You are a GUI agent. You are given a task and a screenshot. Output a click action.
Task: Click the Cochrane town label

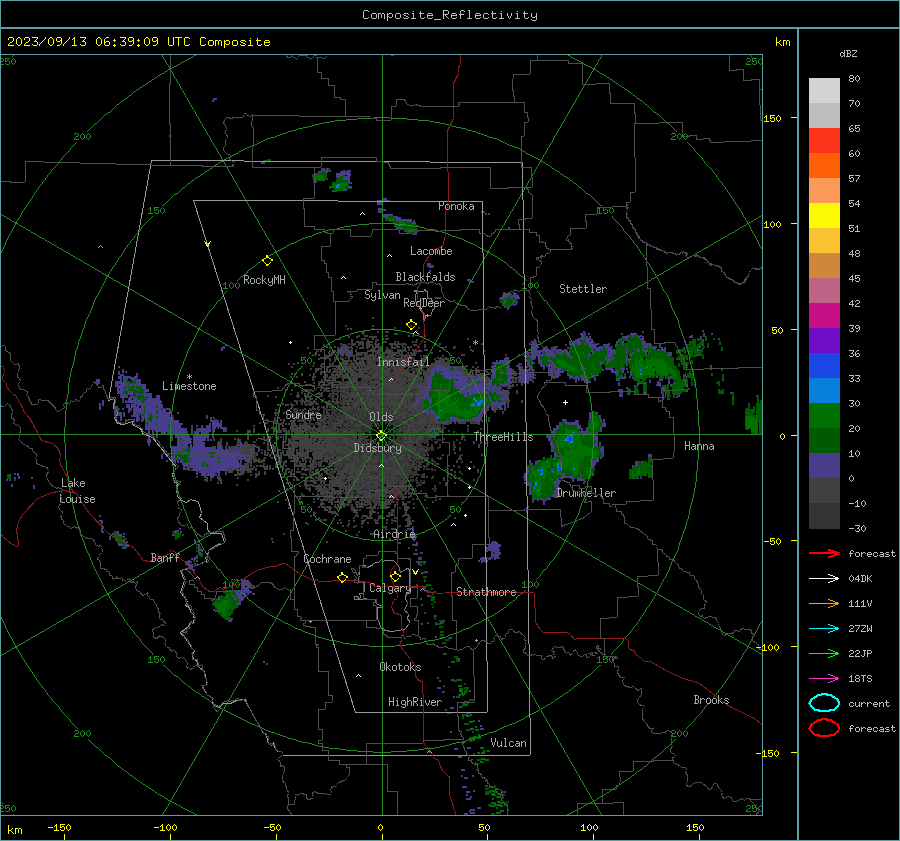point(327,559)
